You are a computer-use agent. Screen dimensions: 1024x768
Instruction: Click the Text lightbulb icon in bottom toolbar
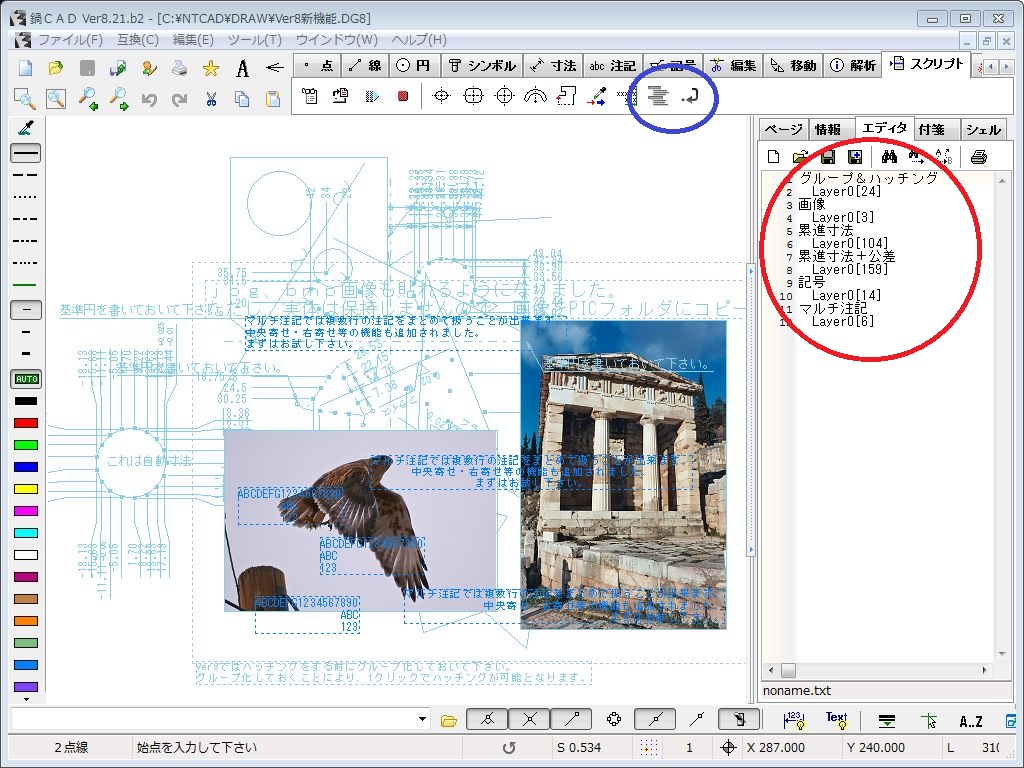836,720
